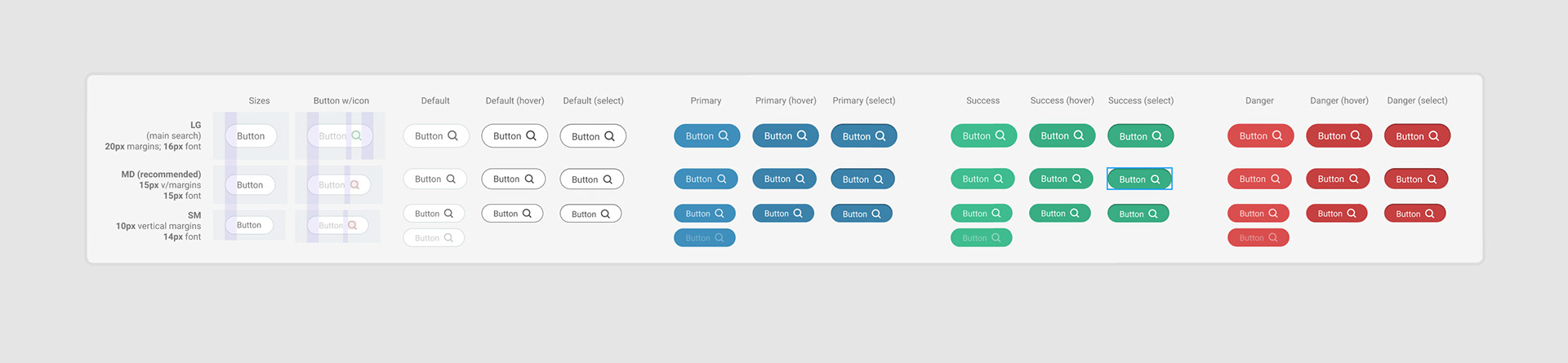Click the medium Button w/icon sample button
This screenshot has height=363, width=1568.
coord(339,185)
